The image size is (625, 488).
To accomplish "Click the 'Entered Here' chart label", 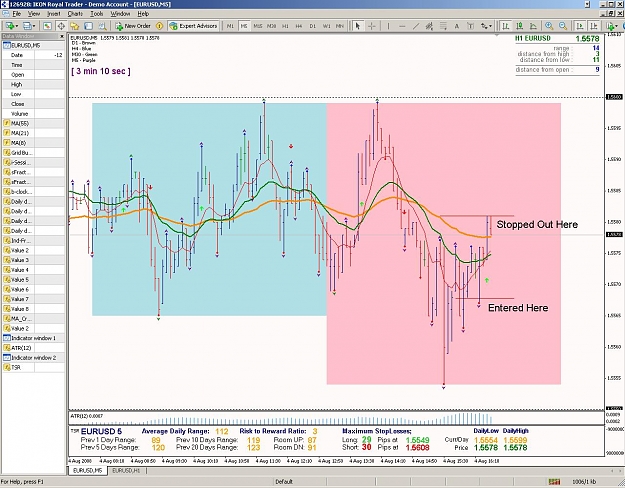I will (x=518, y=308).
